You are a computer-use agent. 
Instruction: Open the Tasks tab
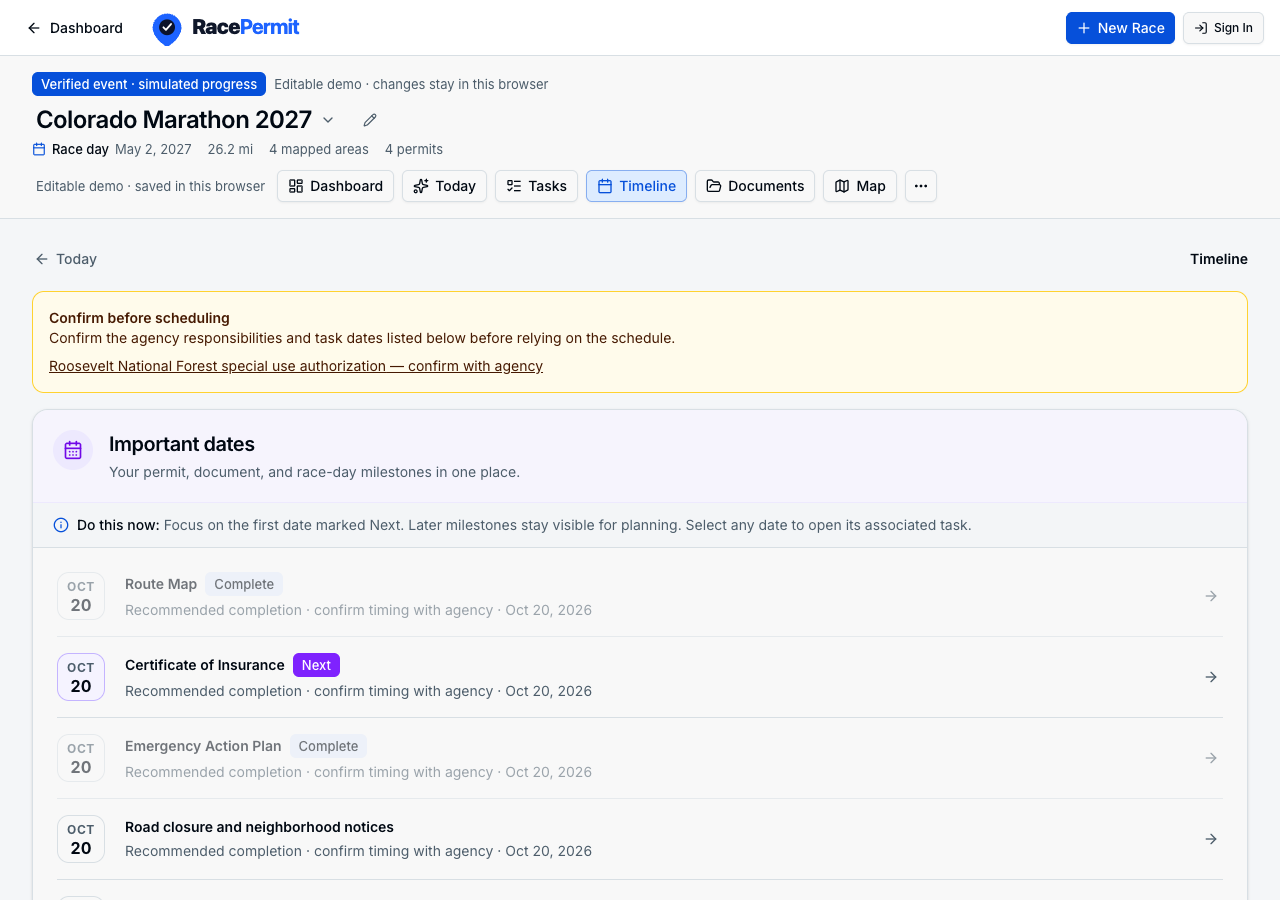click(x=536, y=186)
